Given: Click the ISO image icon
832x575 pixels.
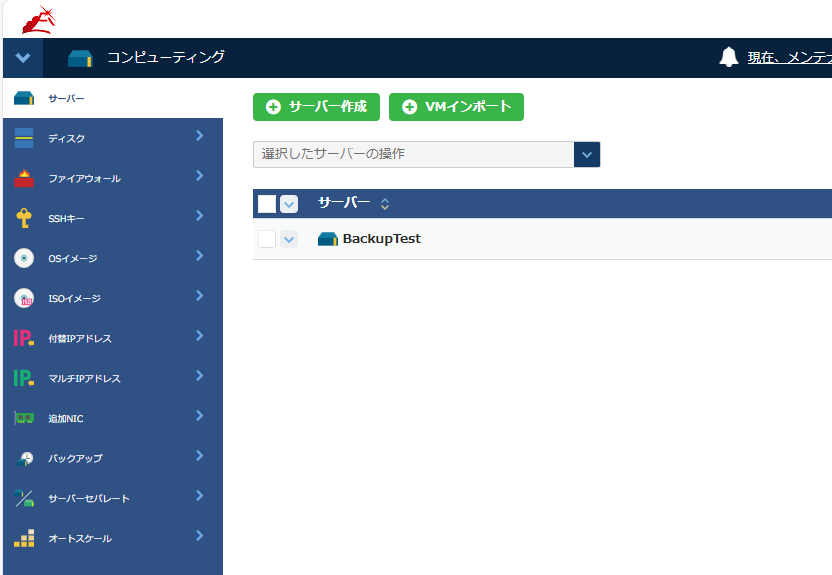Looking at the screenshot, I should tap(24, 298).
